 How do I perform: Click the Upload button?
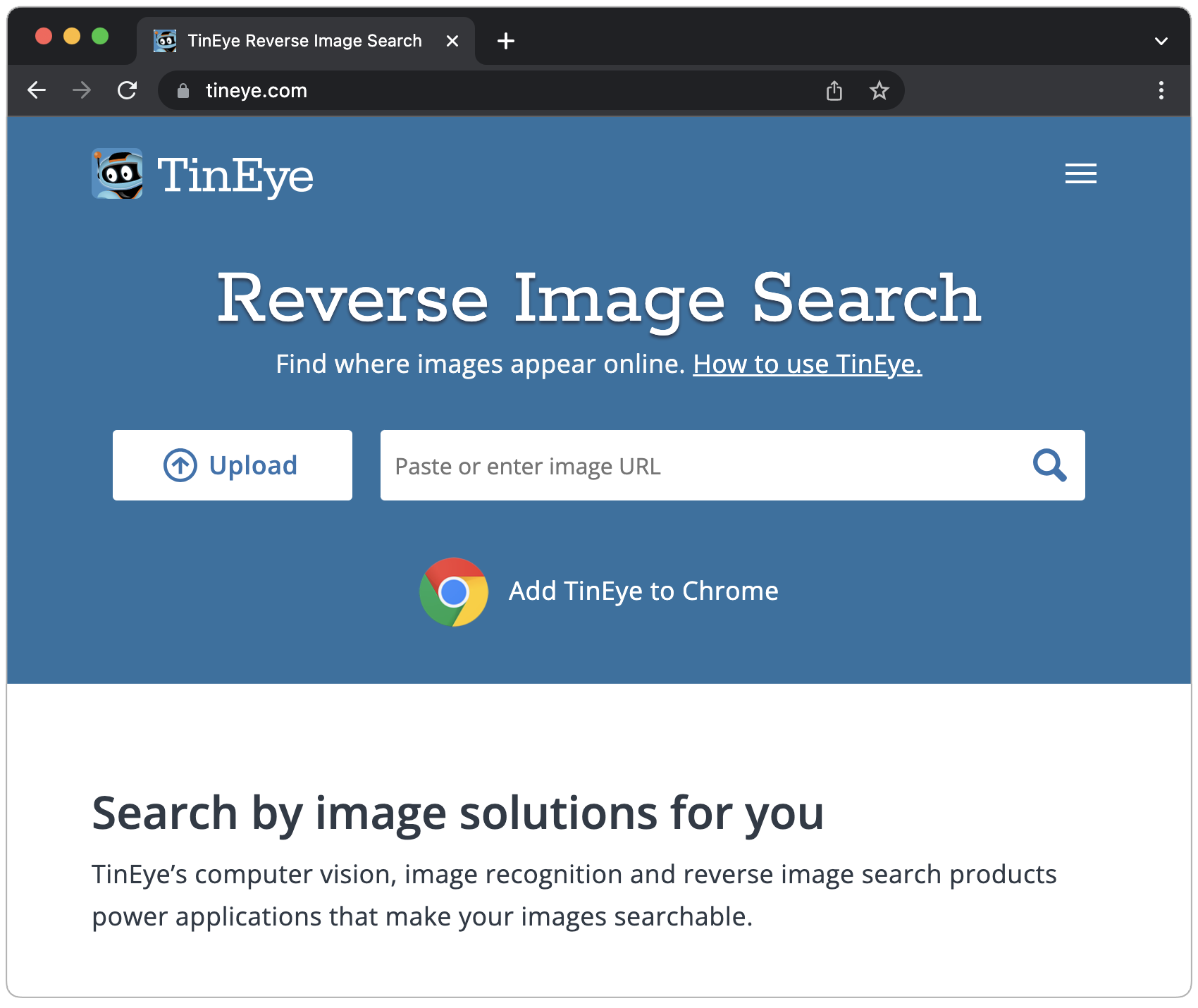tap(233, 465)
